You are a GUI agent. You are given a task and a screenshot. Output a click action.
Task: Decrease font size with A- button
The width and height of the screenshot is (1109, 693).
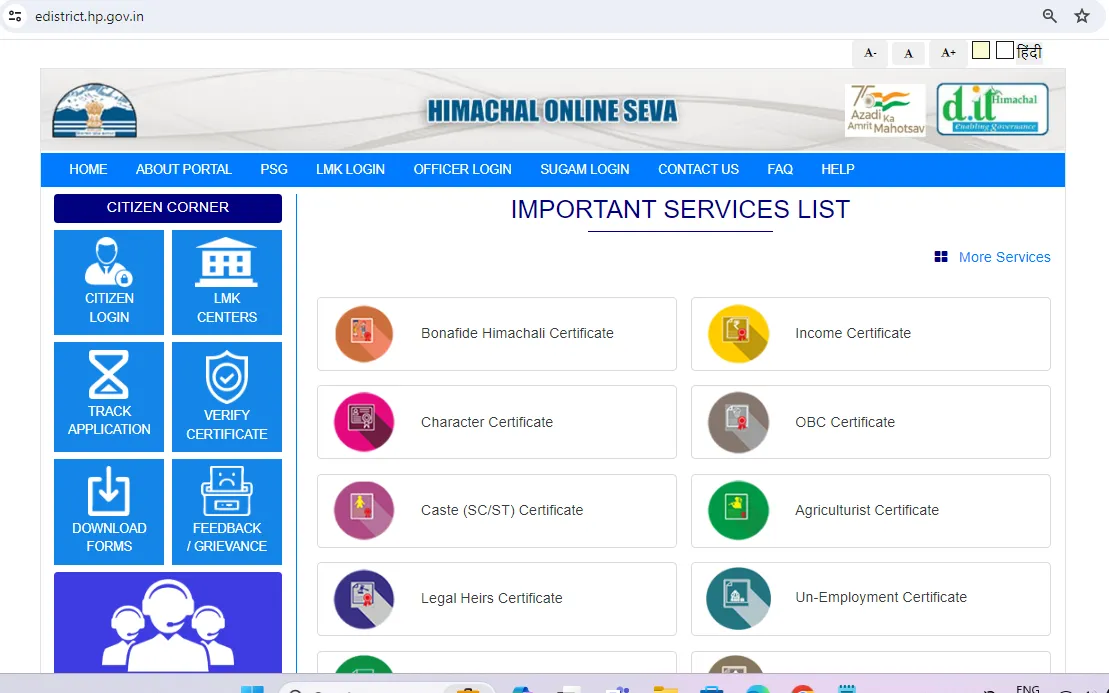tap(870, 53)
